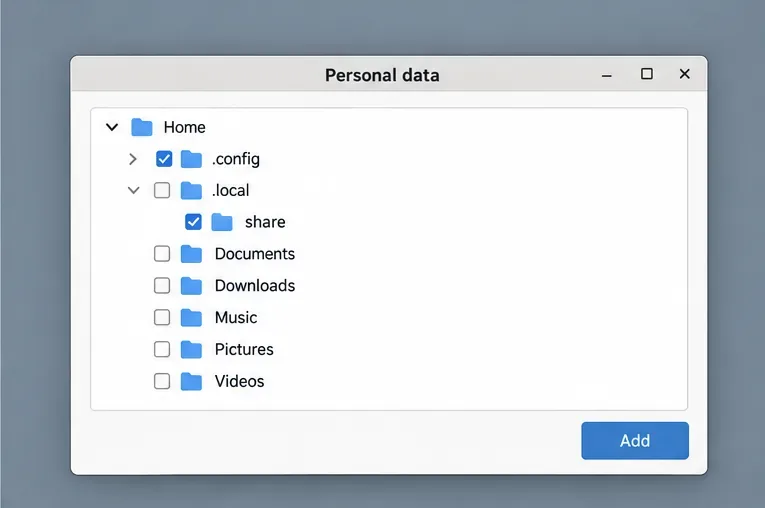The image size is (765, 508).
Task: Click the Documents folder icon
Action: pyautogui.click(x=191, y=254)
